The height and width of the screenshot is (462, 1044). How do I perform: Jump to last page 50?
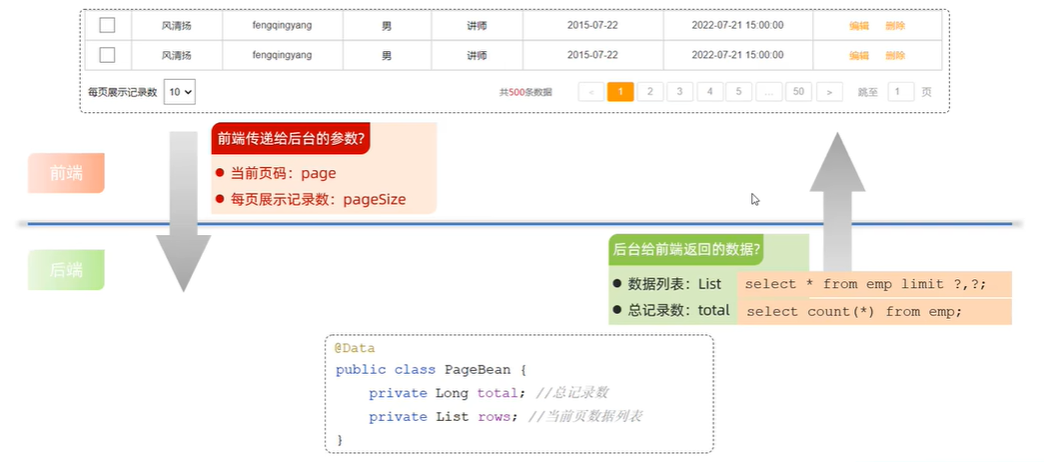pyautogui.click(x=798, y=92)
